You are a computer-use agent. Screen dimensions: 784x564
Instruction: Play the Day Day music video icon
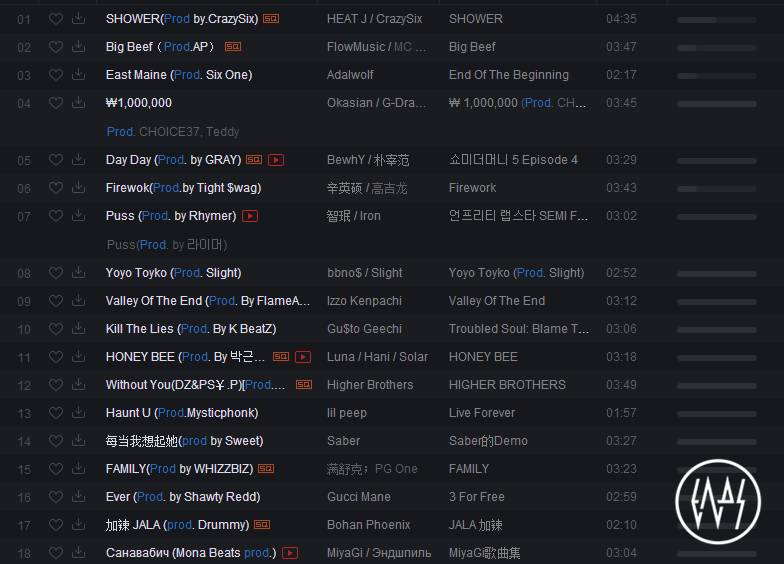[276, 160]
